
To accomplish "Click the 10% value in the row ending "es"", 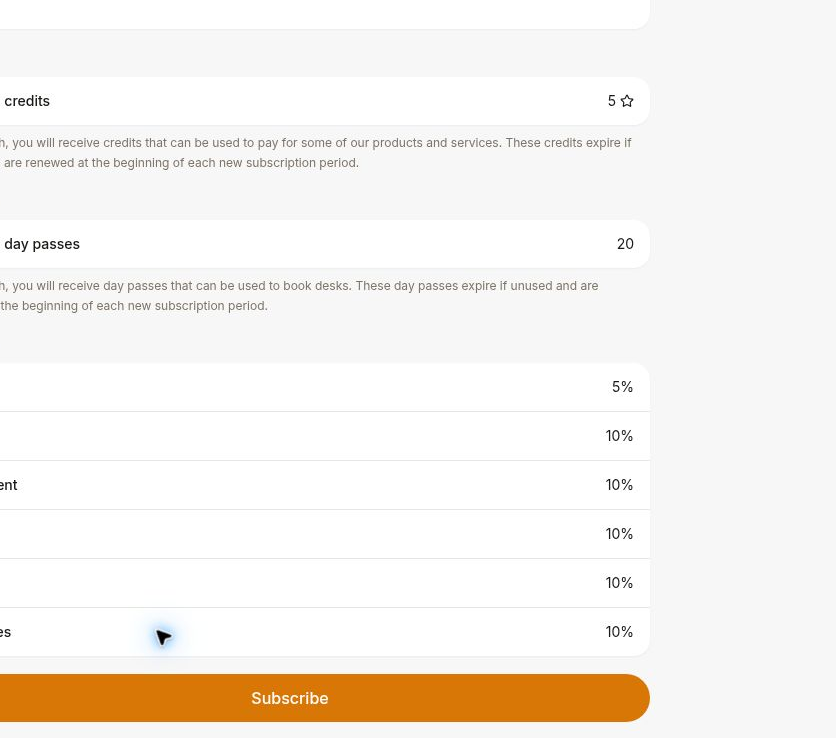I will [619, 632].
